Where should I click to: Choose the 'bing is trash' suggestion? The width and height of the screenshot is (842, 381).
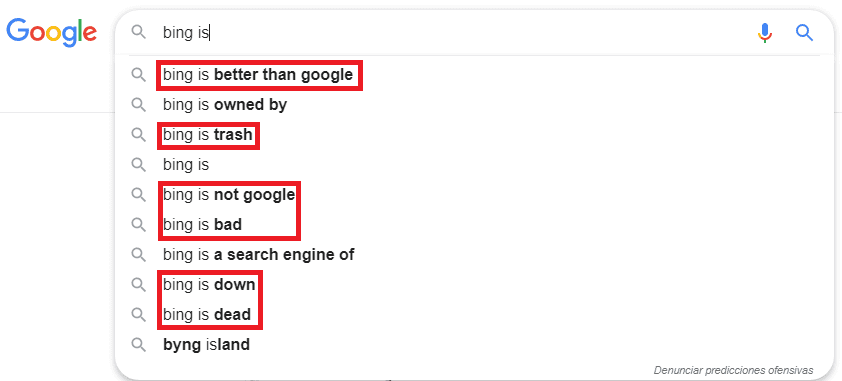pyautogui.click(x=208, y=135)
